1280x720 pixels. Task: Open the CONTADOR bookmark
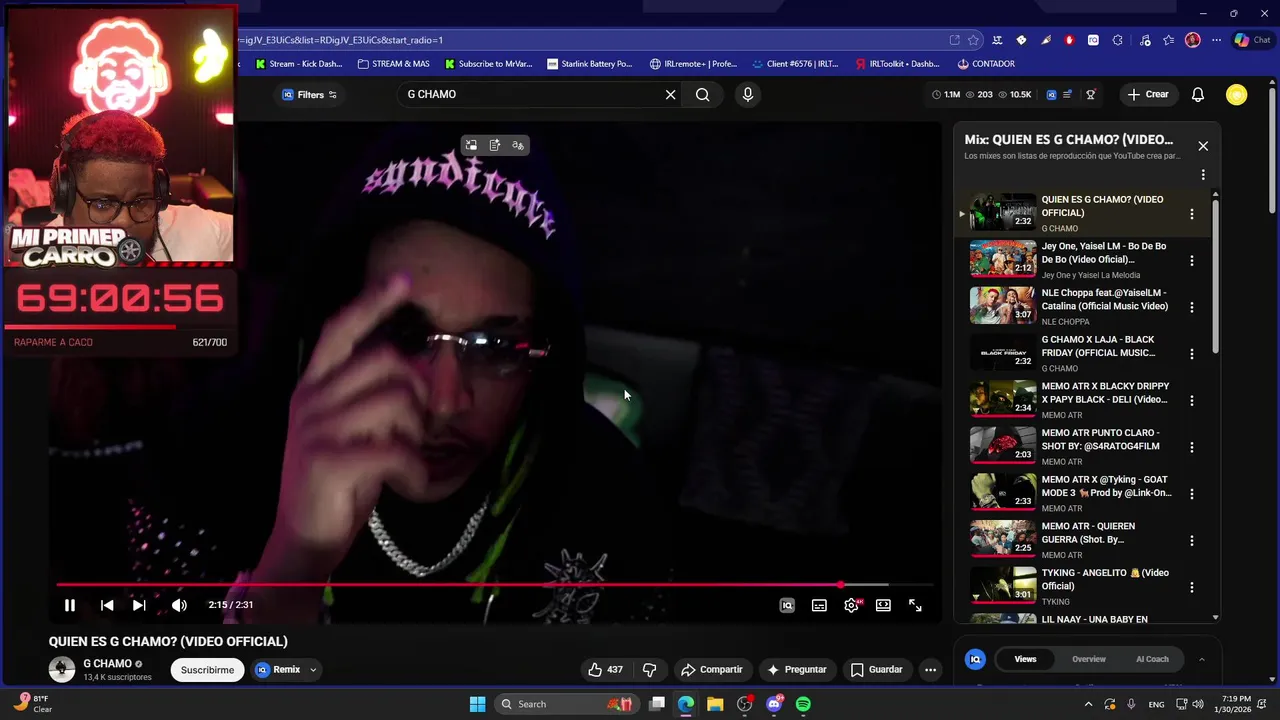[x=986, y=64]
